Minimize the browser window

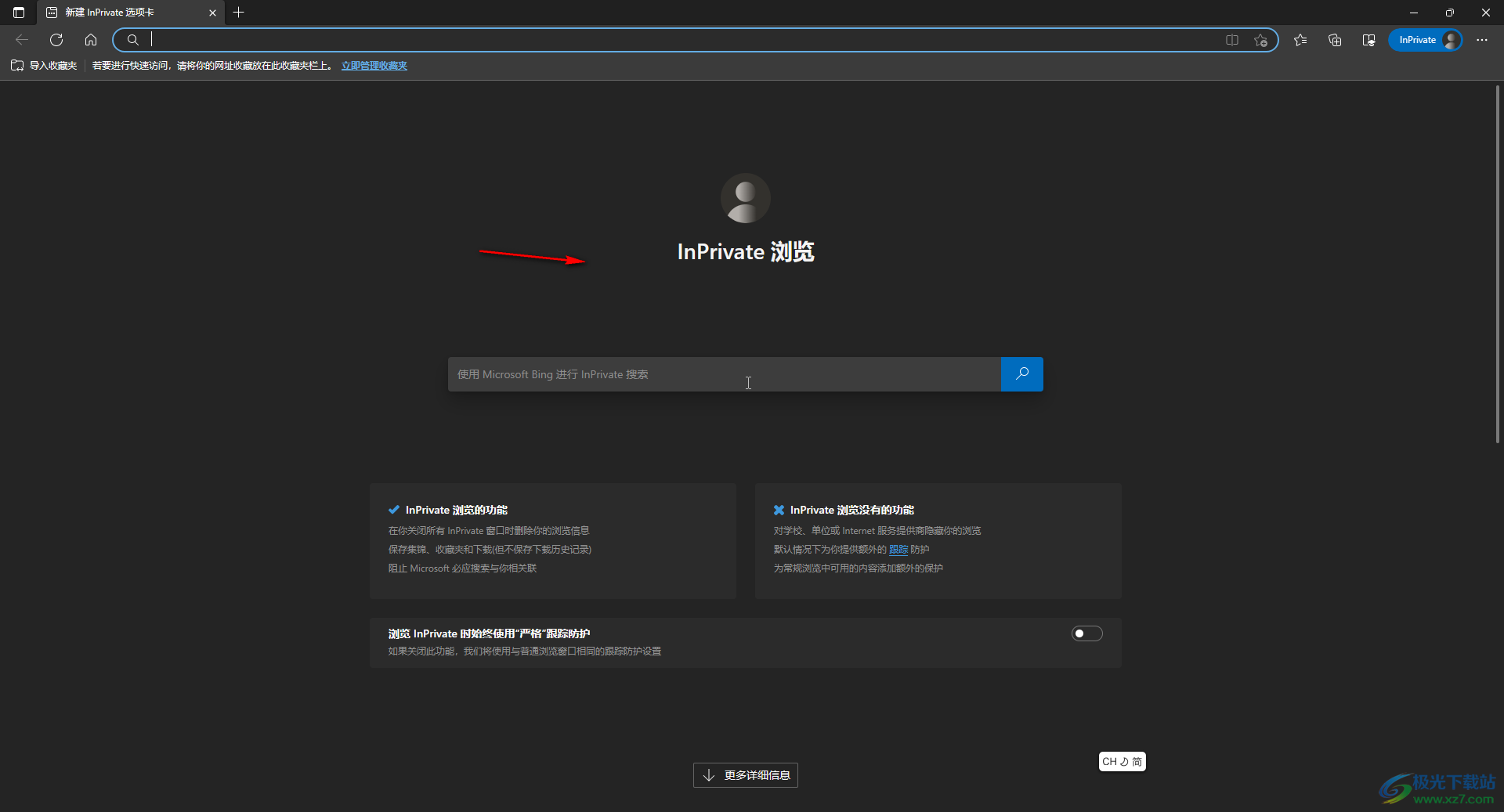(x=1414, y=13)
